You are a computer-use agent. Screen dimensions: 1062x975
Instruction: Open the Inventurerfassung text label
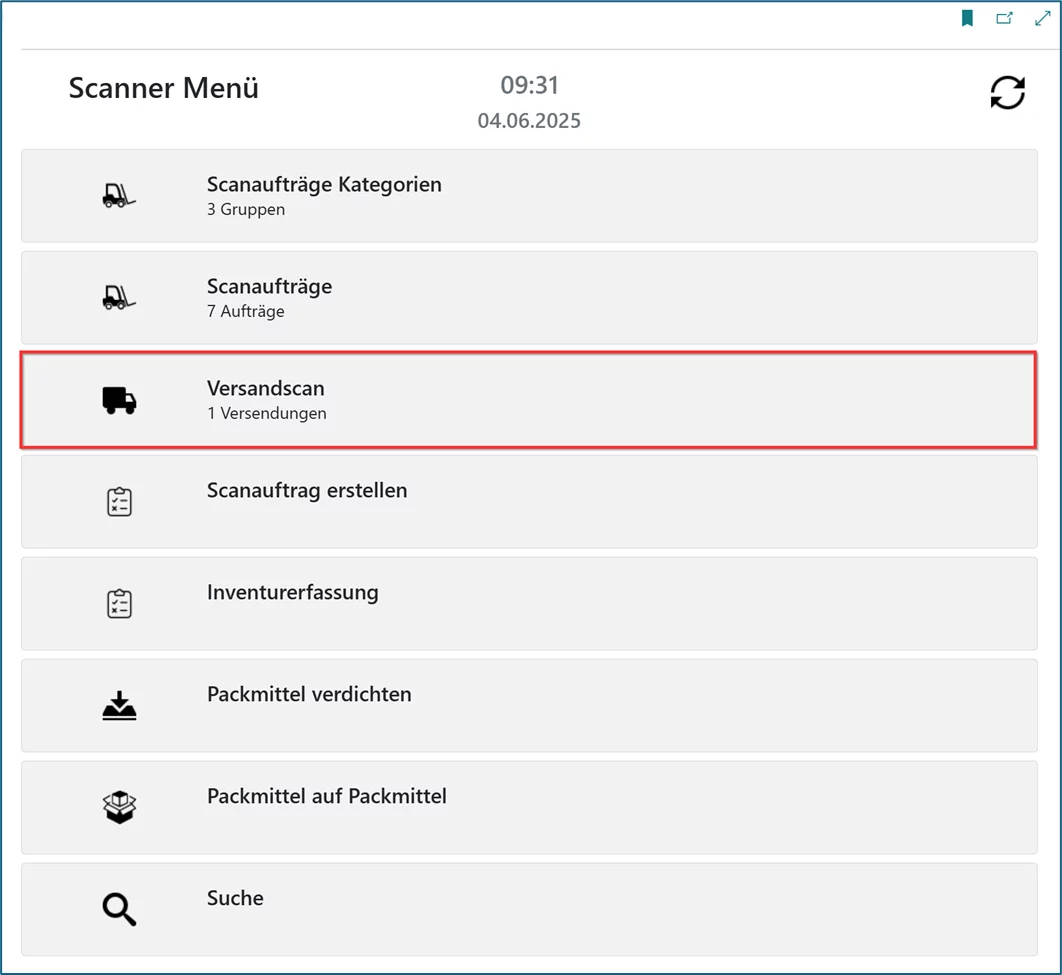point(292,592)
